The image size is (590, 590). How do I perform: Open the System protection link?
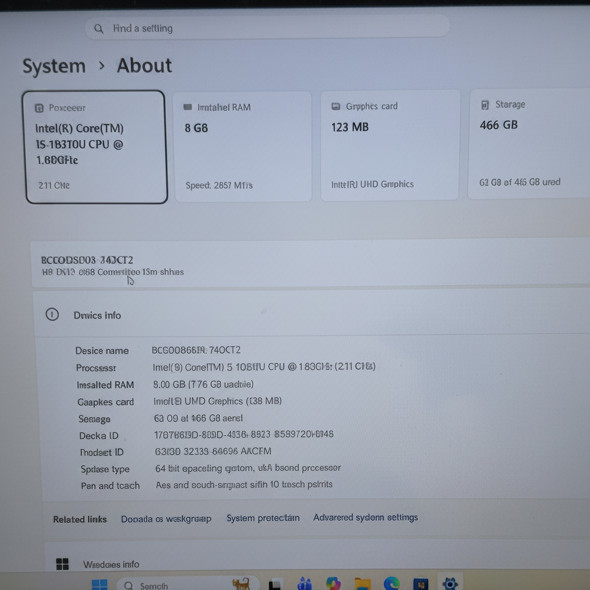click(263, 519)
